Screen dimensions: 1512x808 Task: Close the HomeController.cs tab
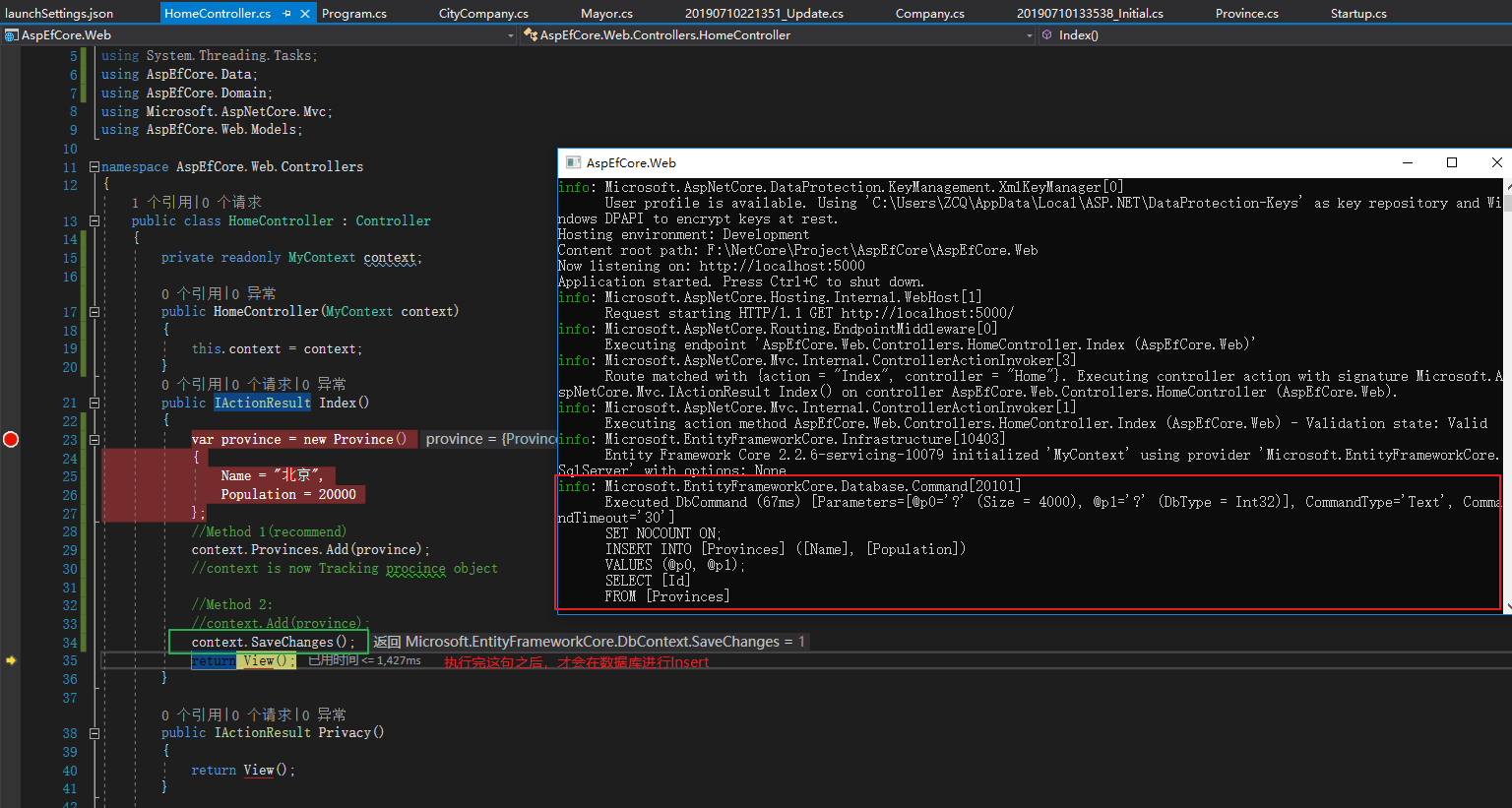coord(305,14)
